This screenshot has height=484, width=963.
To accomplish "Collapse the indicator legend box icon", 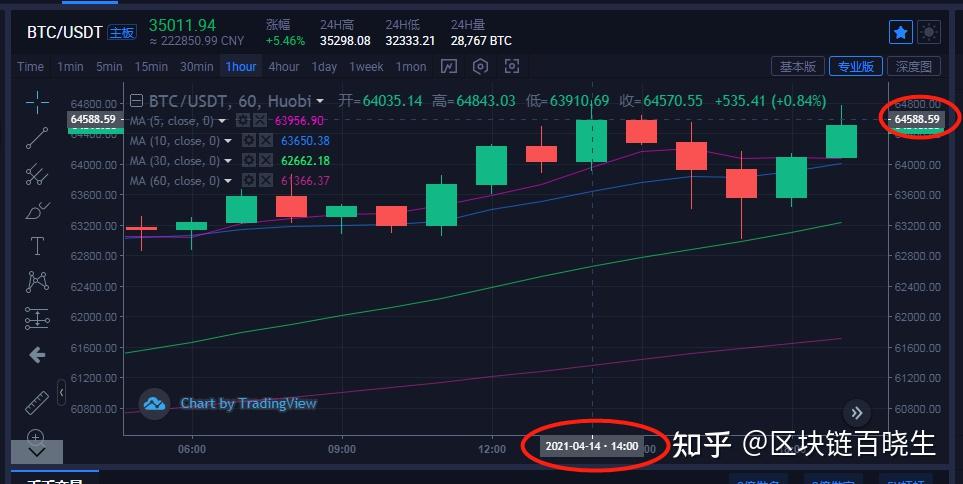I will [x=137, y=101].
